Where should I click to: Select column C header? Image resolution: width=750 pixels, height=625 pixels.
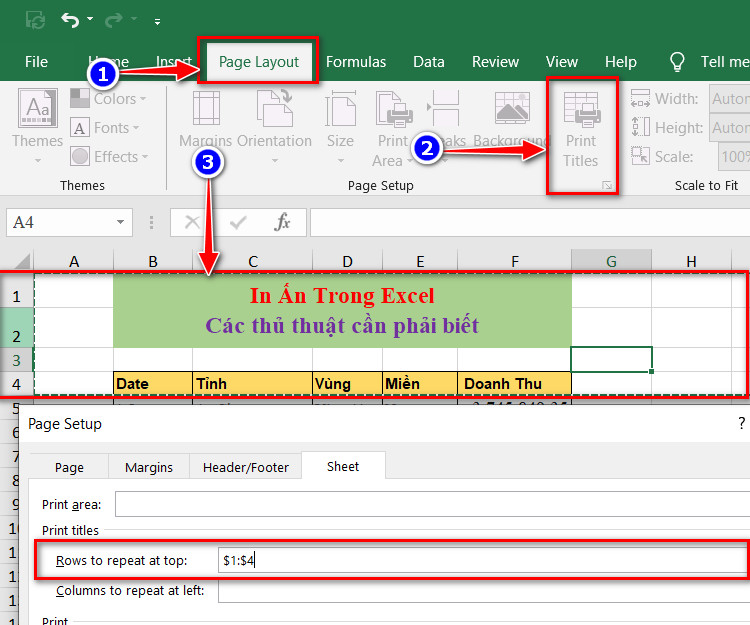click(253, 262)
